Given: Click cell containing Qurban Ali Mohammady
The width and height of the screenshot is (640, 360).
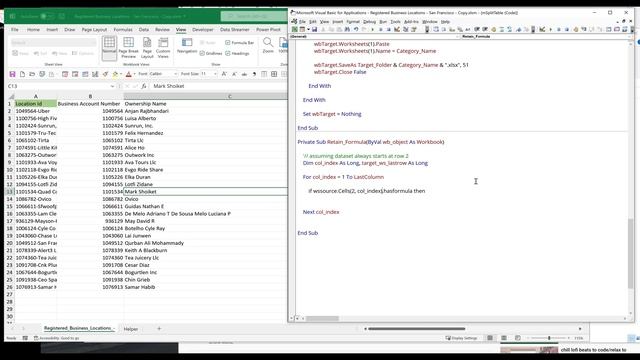Looking at the screenshot, I should pos(206,243).
